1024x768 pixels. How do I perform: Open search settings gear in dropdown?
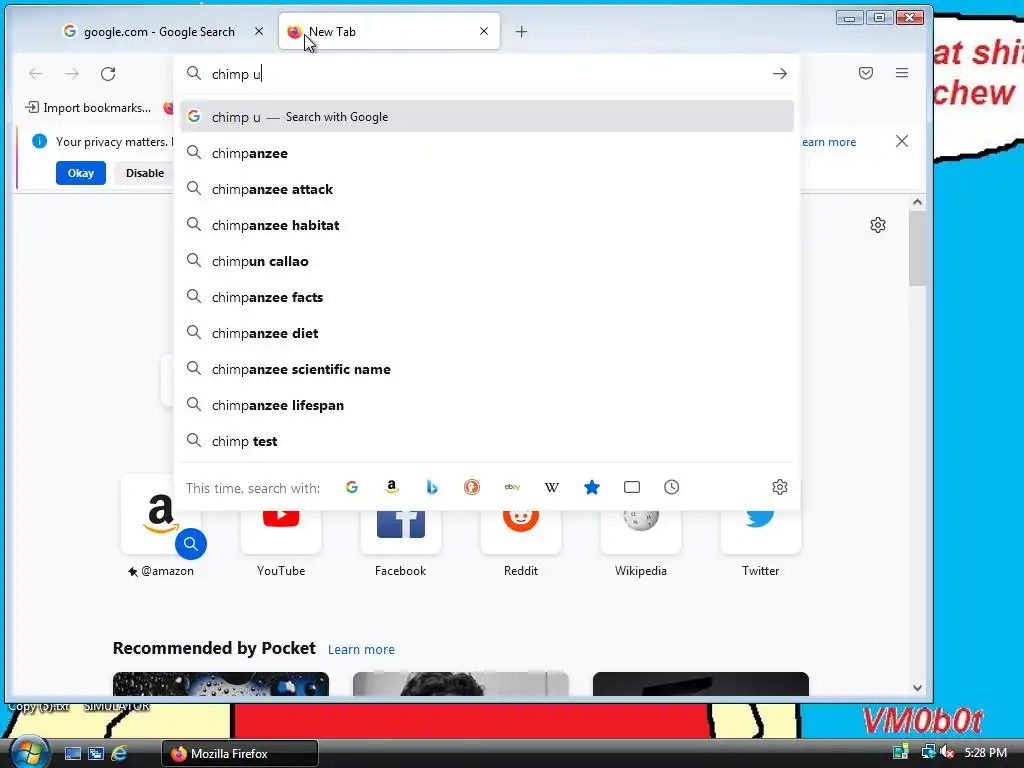780,487
